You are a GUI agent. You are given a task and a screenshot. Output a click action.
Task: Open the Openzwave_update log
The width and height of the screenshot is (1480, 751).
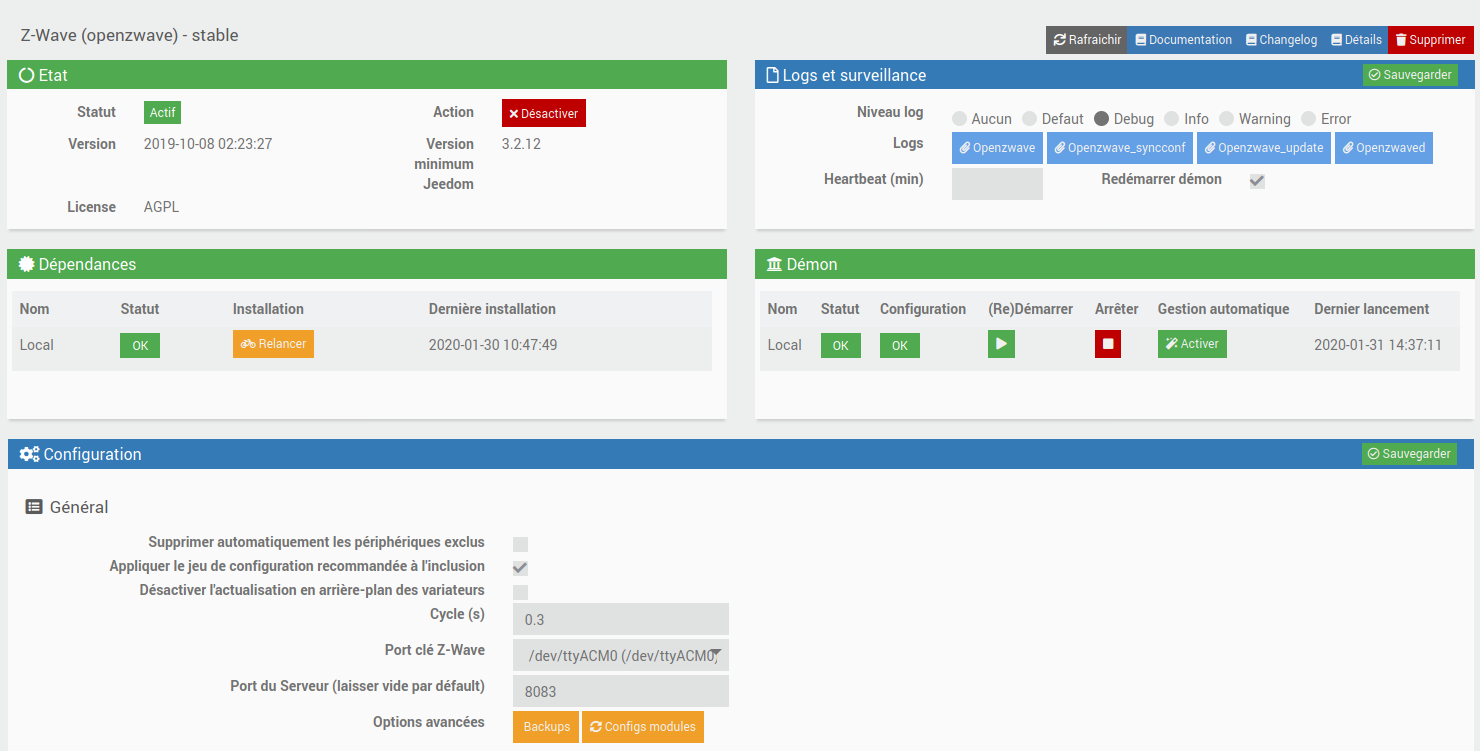1264,148
